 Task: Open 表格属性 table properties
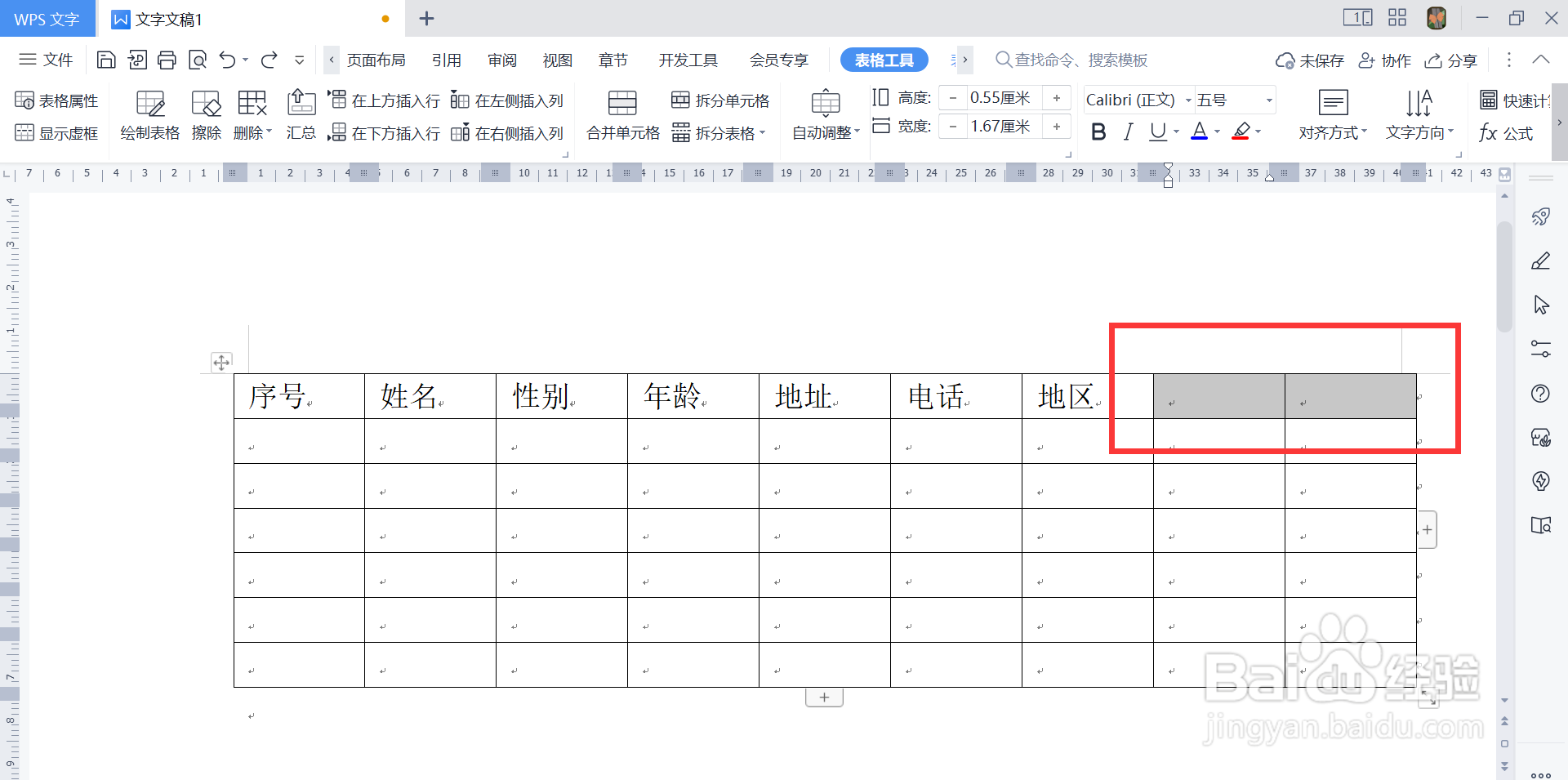[56, 100]
